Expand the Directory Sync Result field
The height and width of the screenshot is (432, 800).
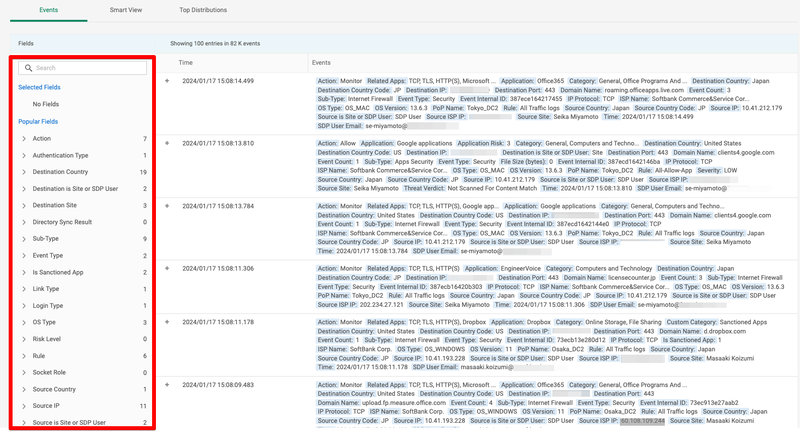(x=24, y=222)
